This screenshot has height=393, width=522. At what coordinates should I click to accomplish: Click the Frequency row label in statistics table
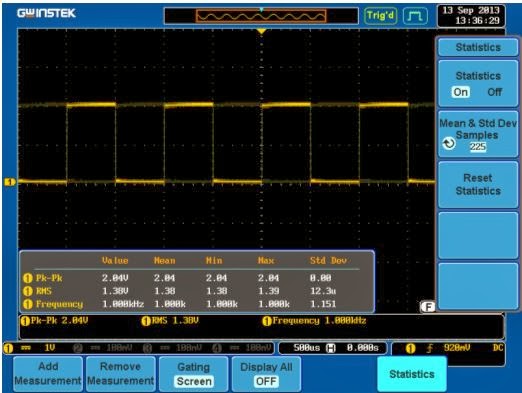click(59, 304)
